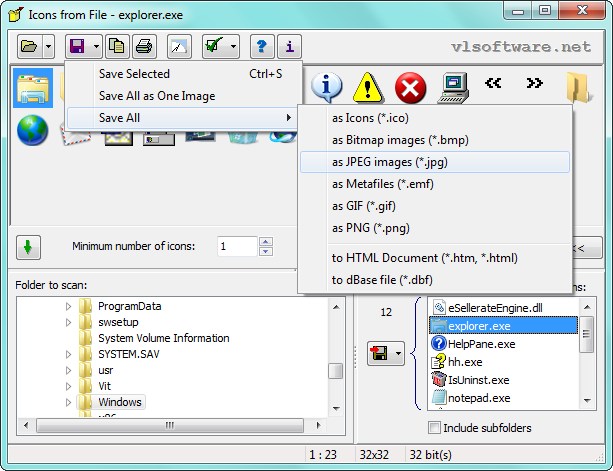Choose Save All as One Image

[x=183, y=96]
